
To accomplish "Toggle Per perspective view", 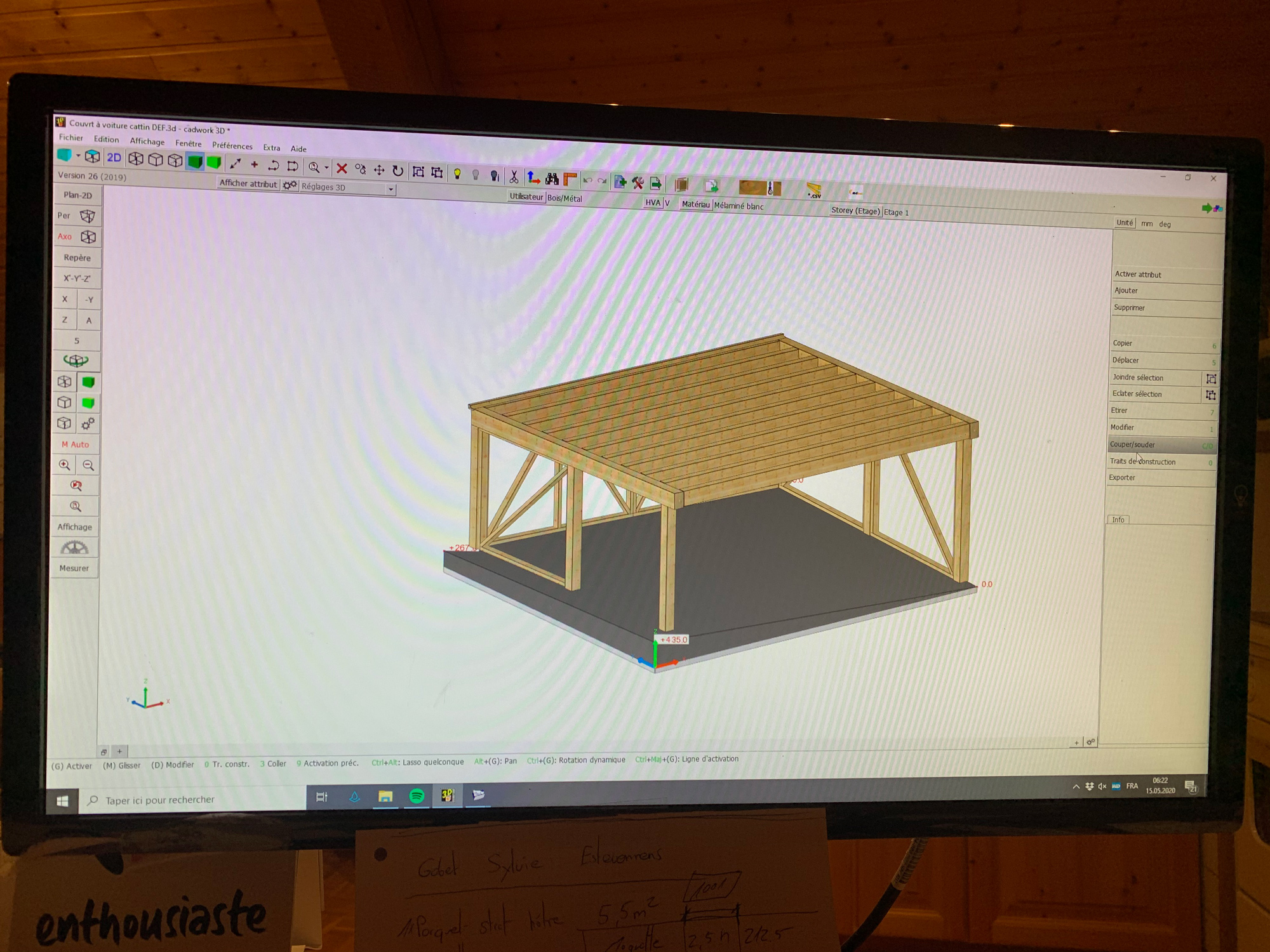I will pyautogui.click(x=76, y=216).
